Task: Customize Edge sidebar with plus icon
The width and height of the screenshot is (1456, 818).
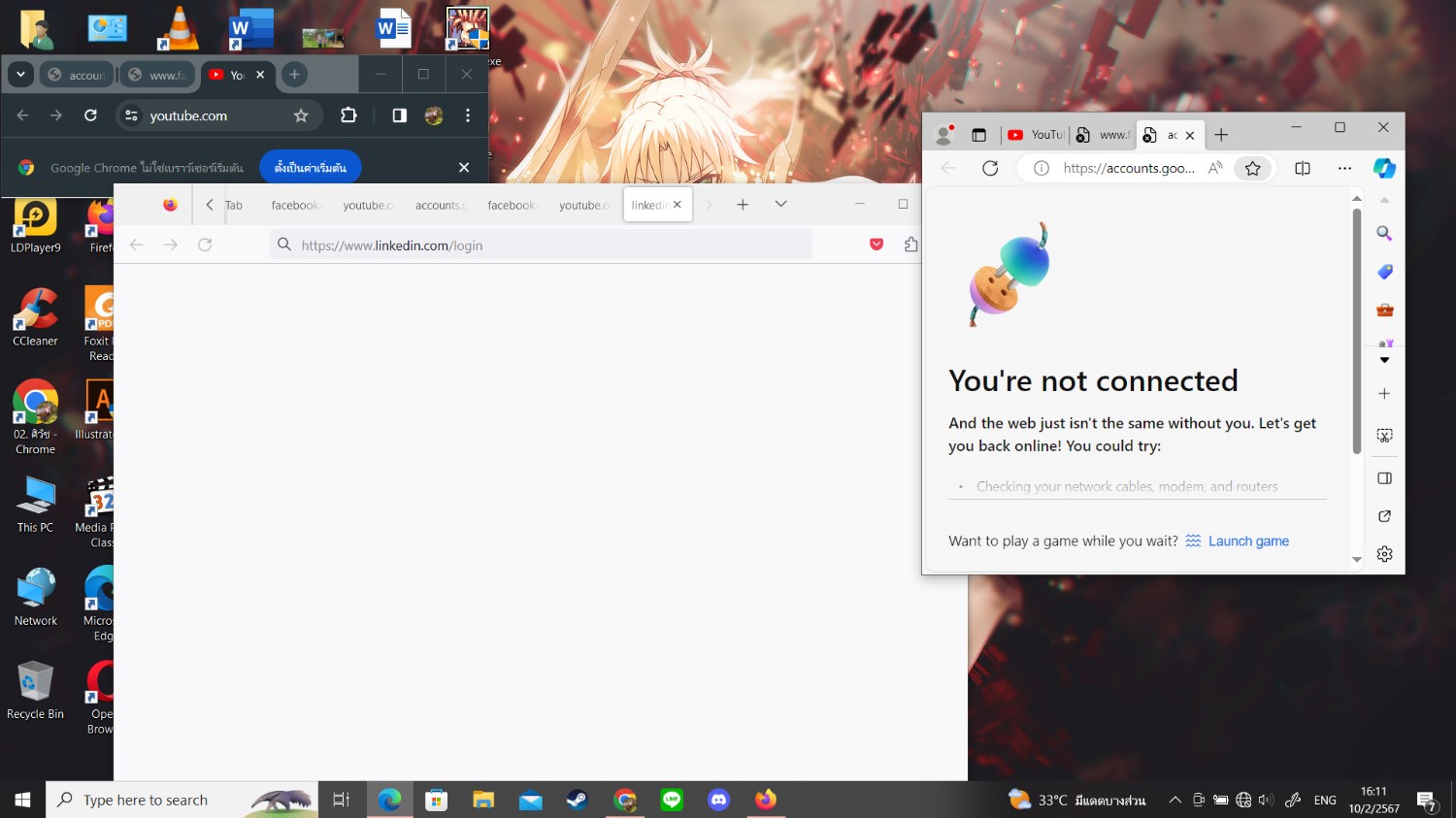Action: (1385, 393)
